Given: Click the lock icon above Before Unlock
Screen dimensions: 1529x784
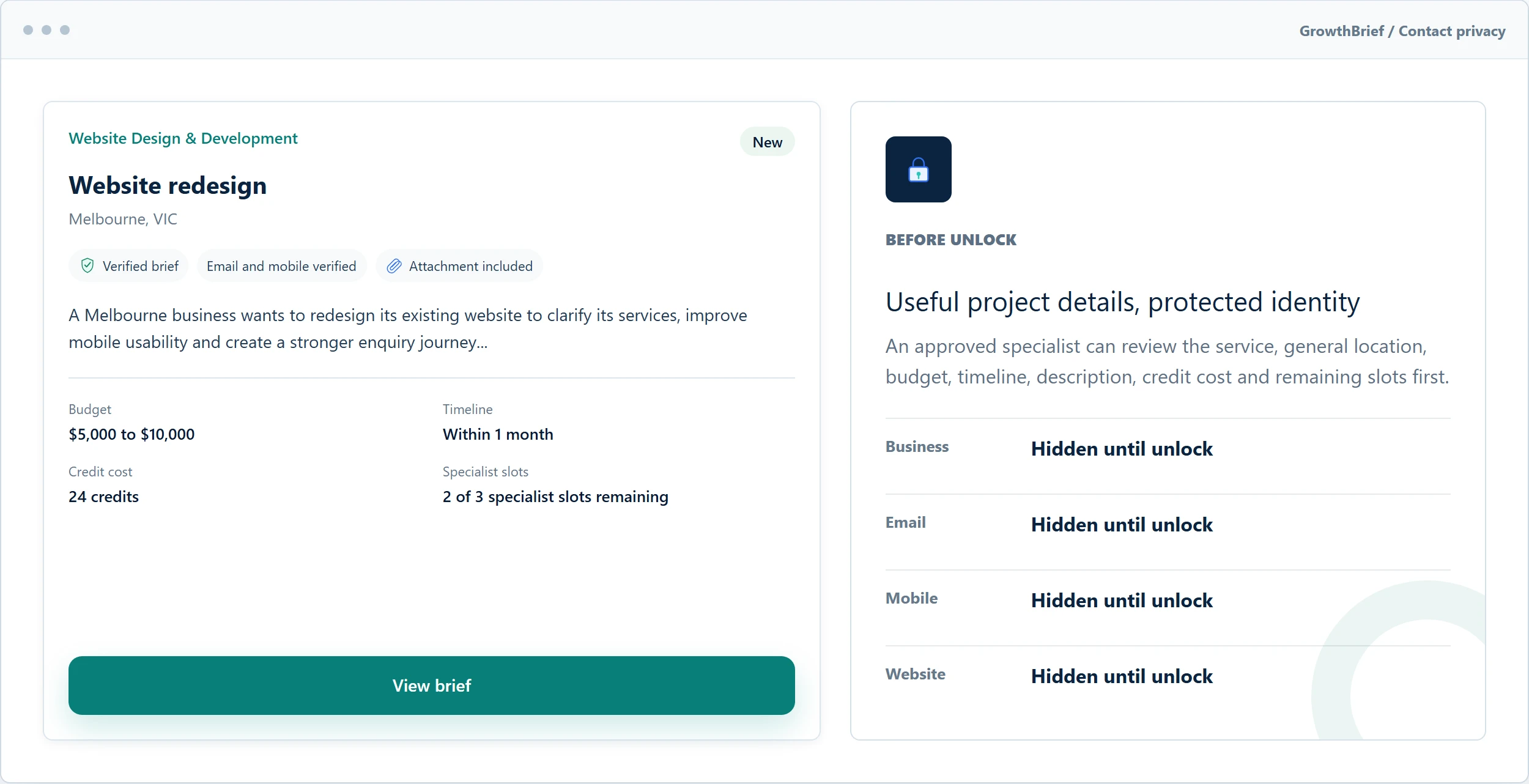Looking at the screenshot, I should (918, 169).
